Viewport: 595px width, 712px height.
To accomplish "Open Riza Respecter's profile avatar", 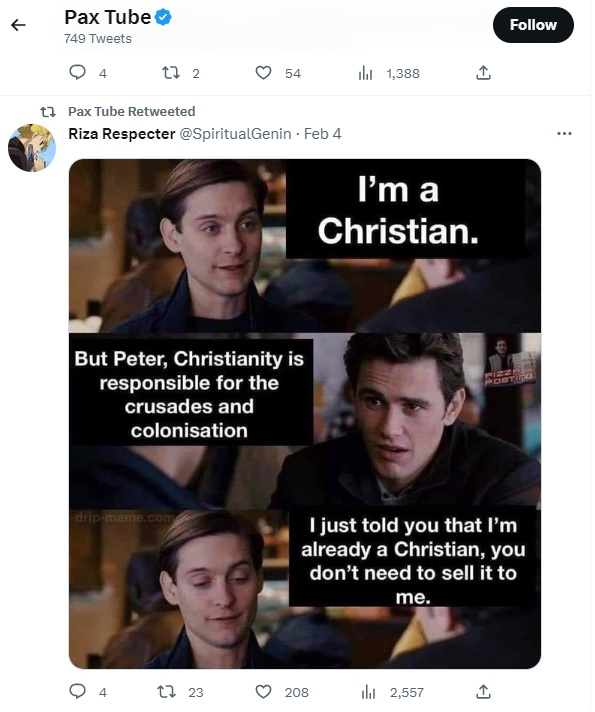I will 32,149.
